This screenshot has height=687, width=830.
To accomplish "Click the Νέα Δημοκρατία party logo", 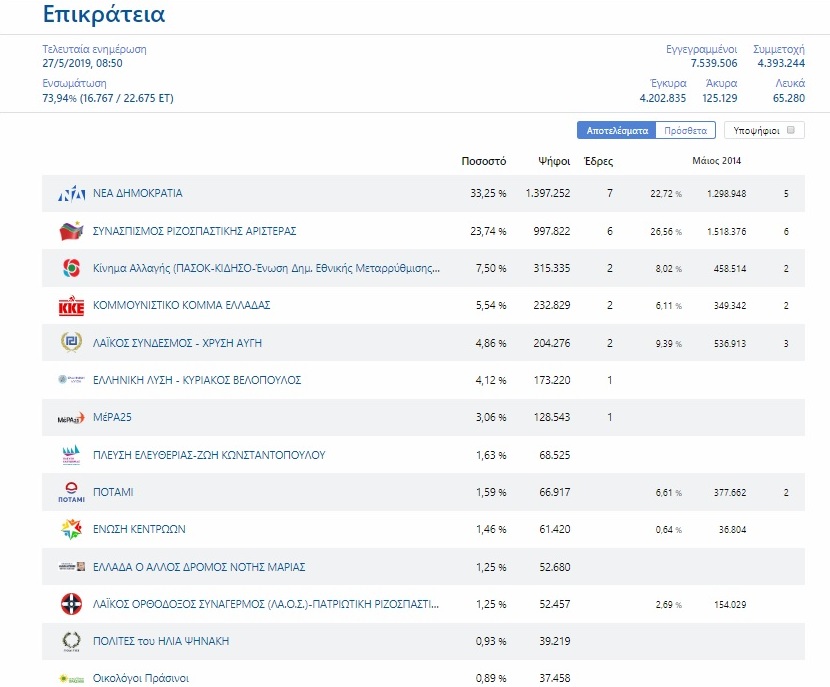I will click(x=71, y=194).
